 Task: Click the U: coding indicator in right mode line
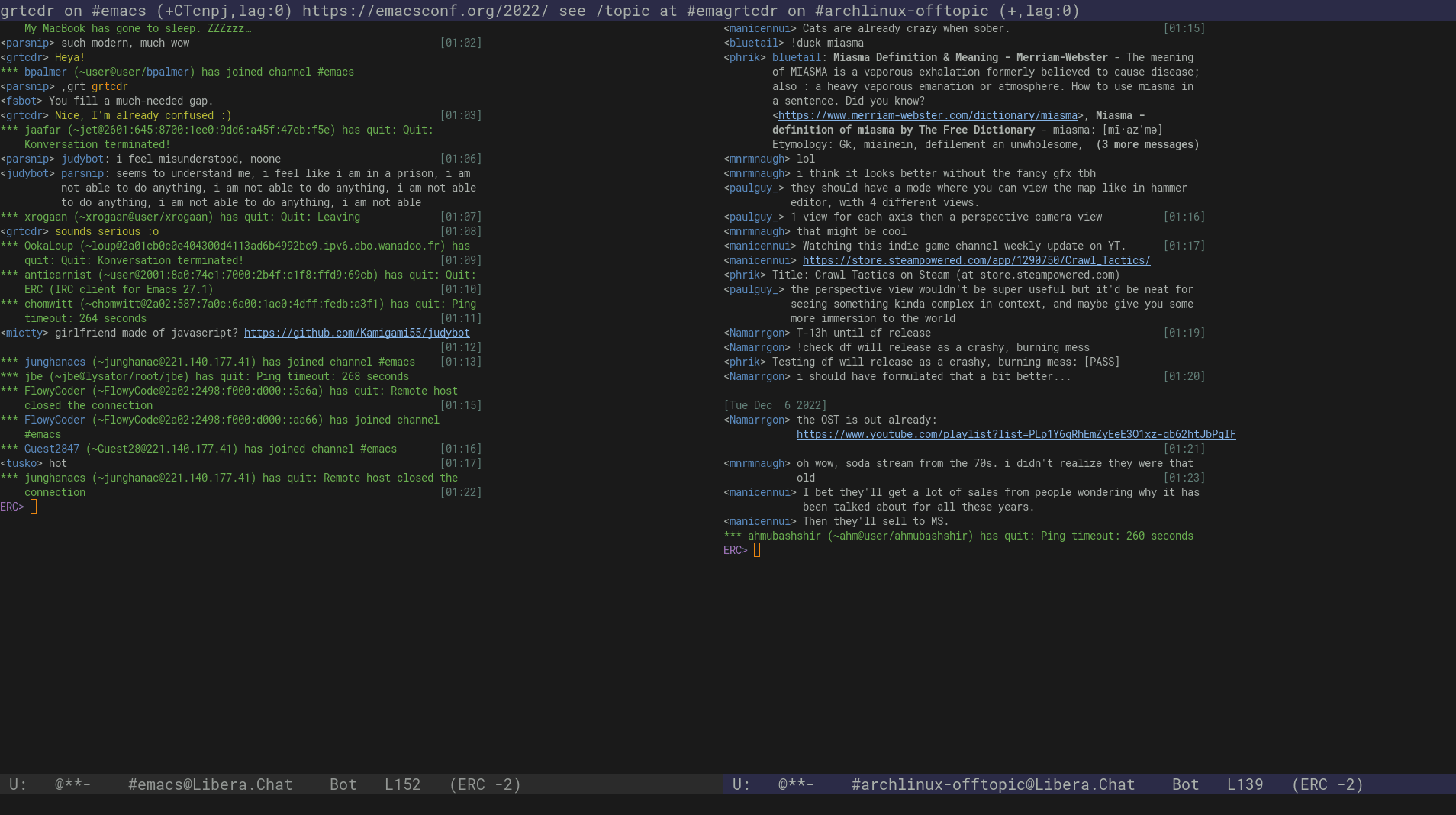tap(742, 784)
